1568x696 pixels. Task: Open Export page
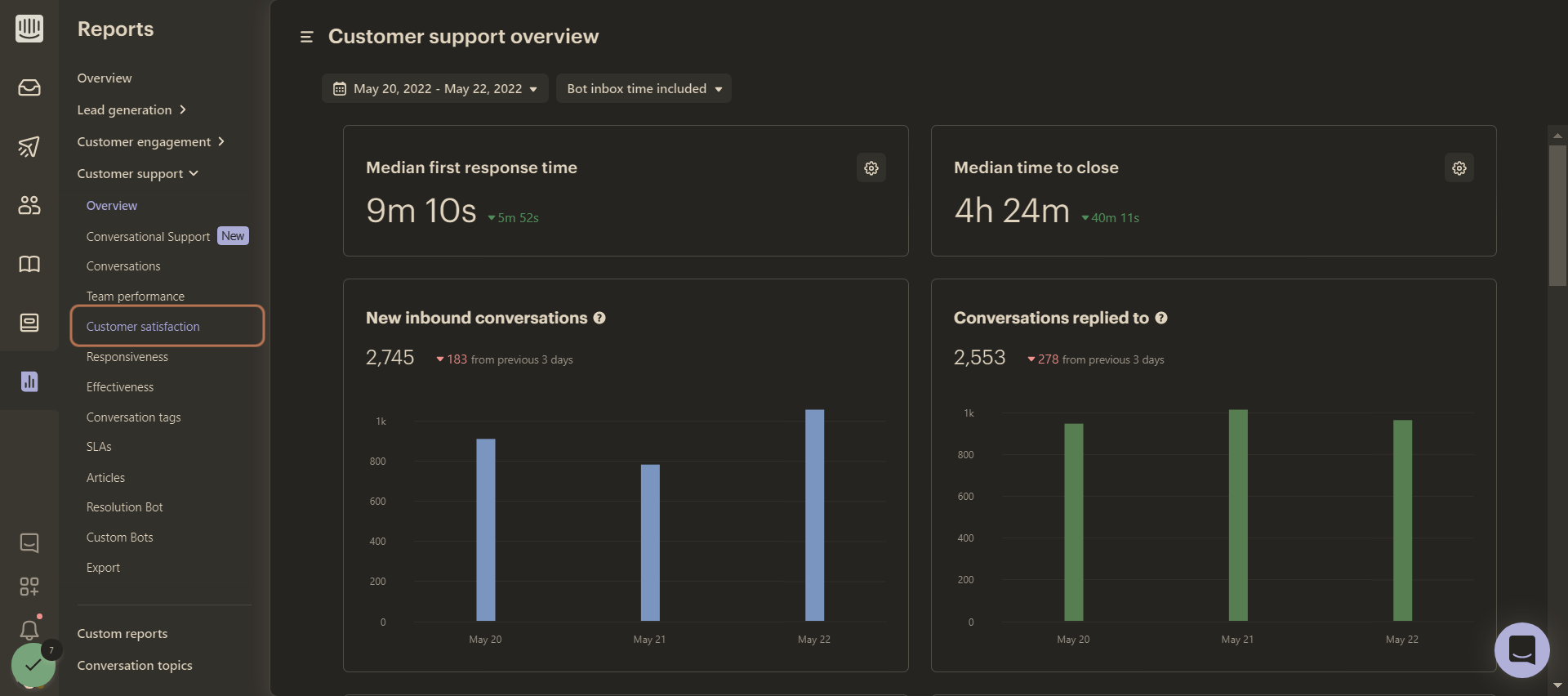pos(103,568)
